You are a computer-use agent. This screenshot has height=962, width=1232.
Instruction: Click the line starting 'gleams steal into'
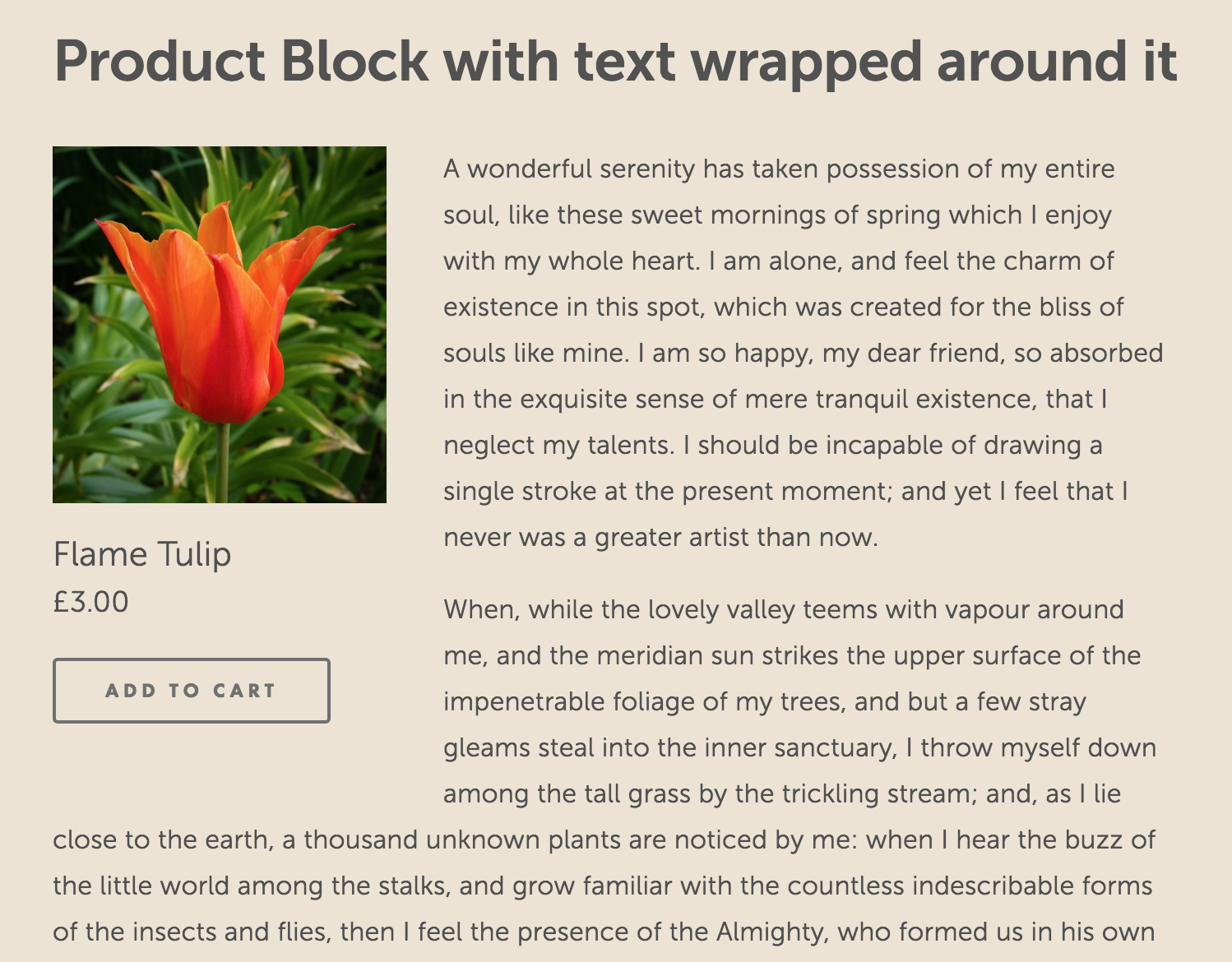(x=799, y=747)
